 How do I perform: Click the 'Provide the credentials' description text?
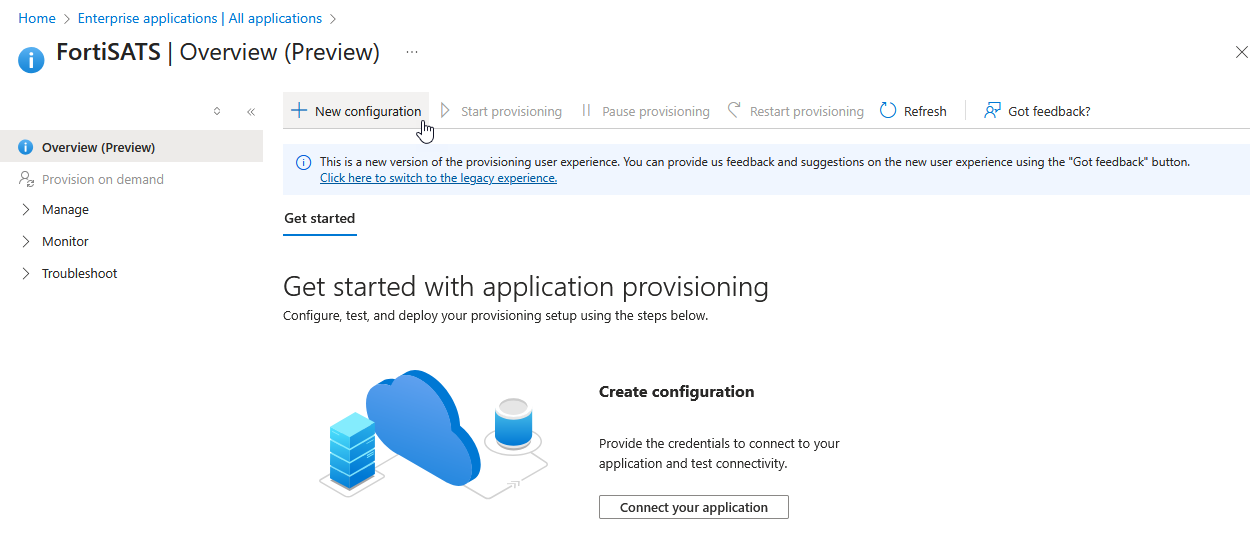click(719, 454)
